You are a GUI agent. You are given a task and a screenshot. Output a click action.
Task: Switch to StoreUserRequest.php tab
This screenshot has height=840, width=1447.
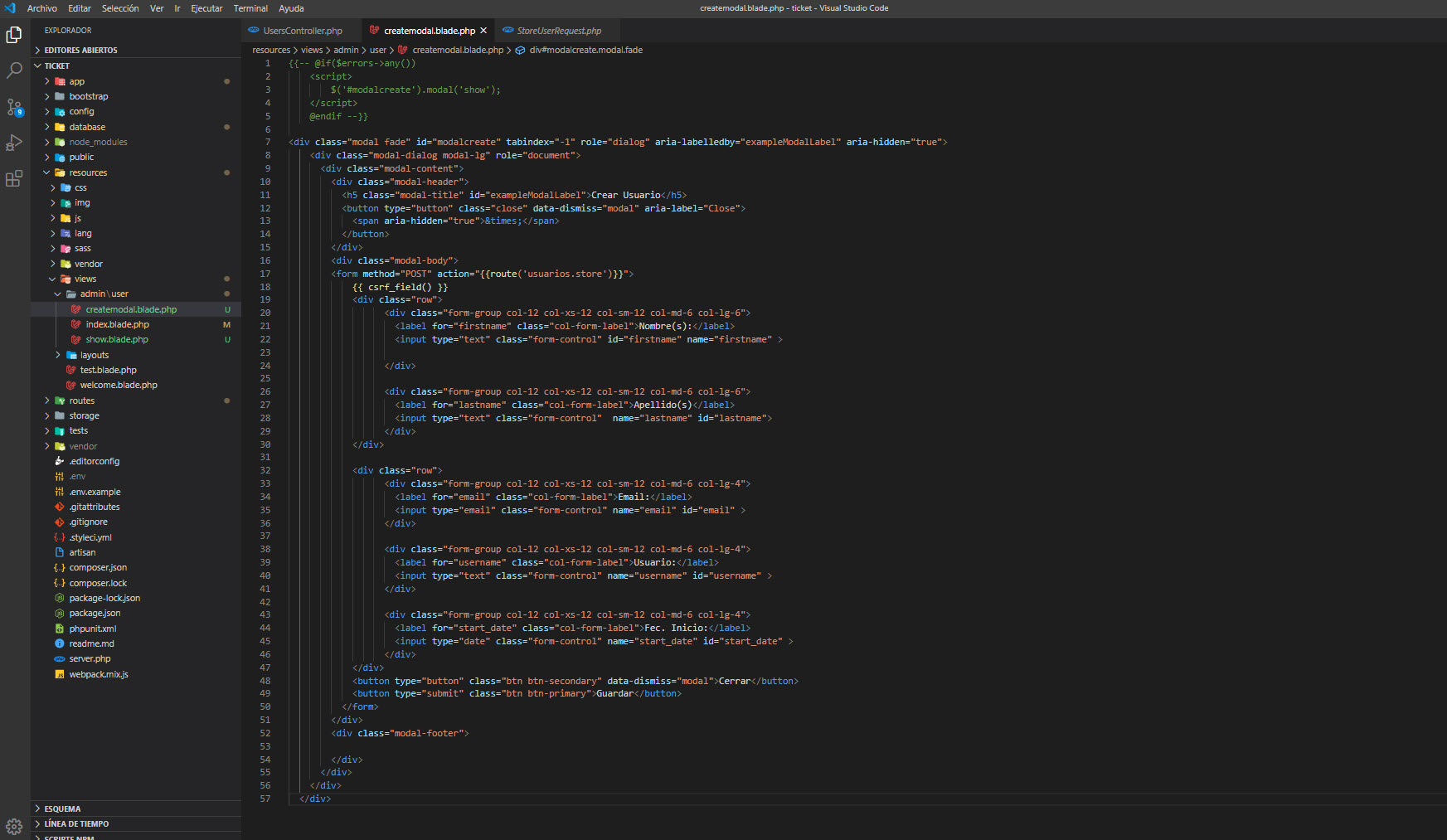pyautogui.click(x=559, y=31)
